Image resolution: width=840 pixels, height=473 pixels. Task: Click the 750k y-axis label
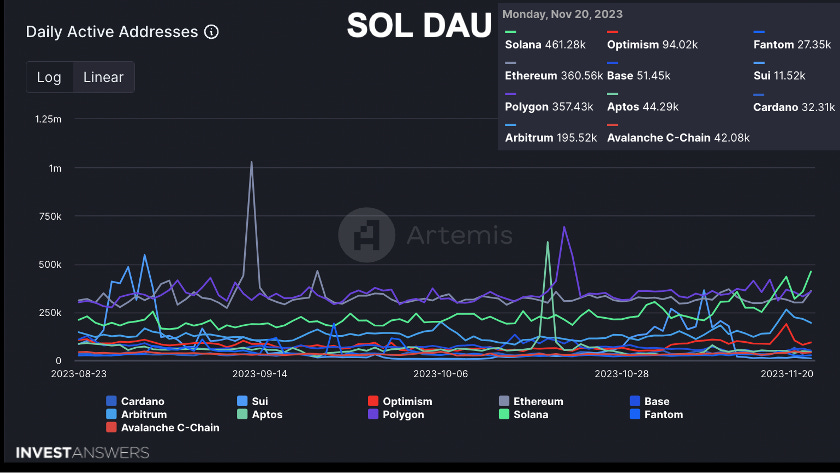(50, 216)
